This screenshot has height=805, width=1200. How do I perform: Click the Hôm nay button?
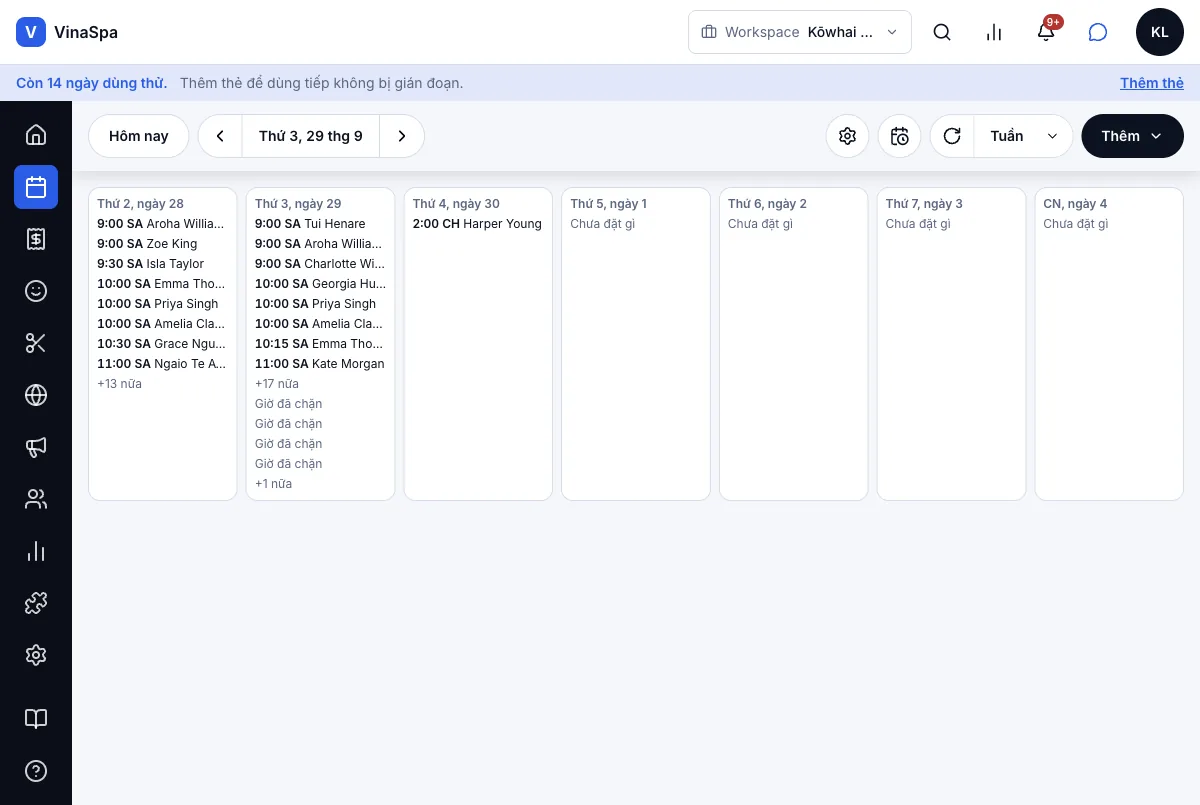139,136
